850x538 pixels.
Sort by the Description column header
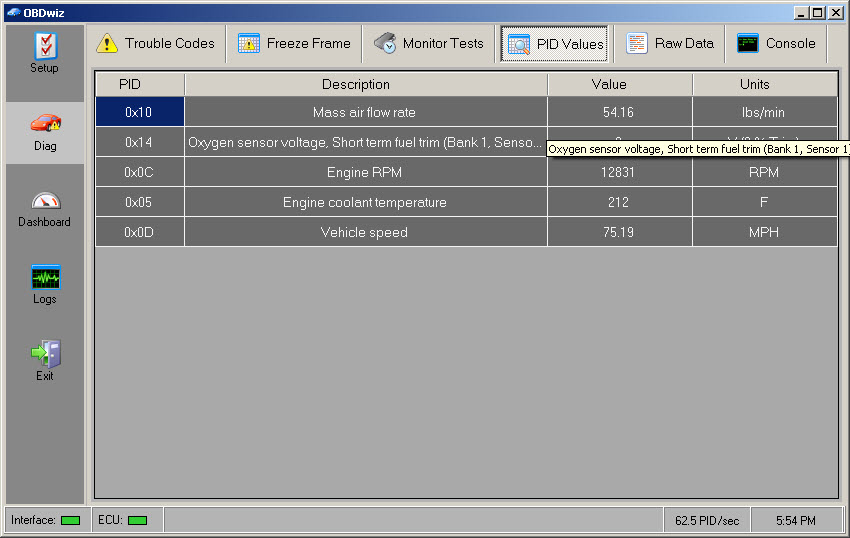(365, 84)
